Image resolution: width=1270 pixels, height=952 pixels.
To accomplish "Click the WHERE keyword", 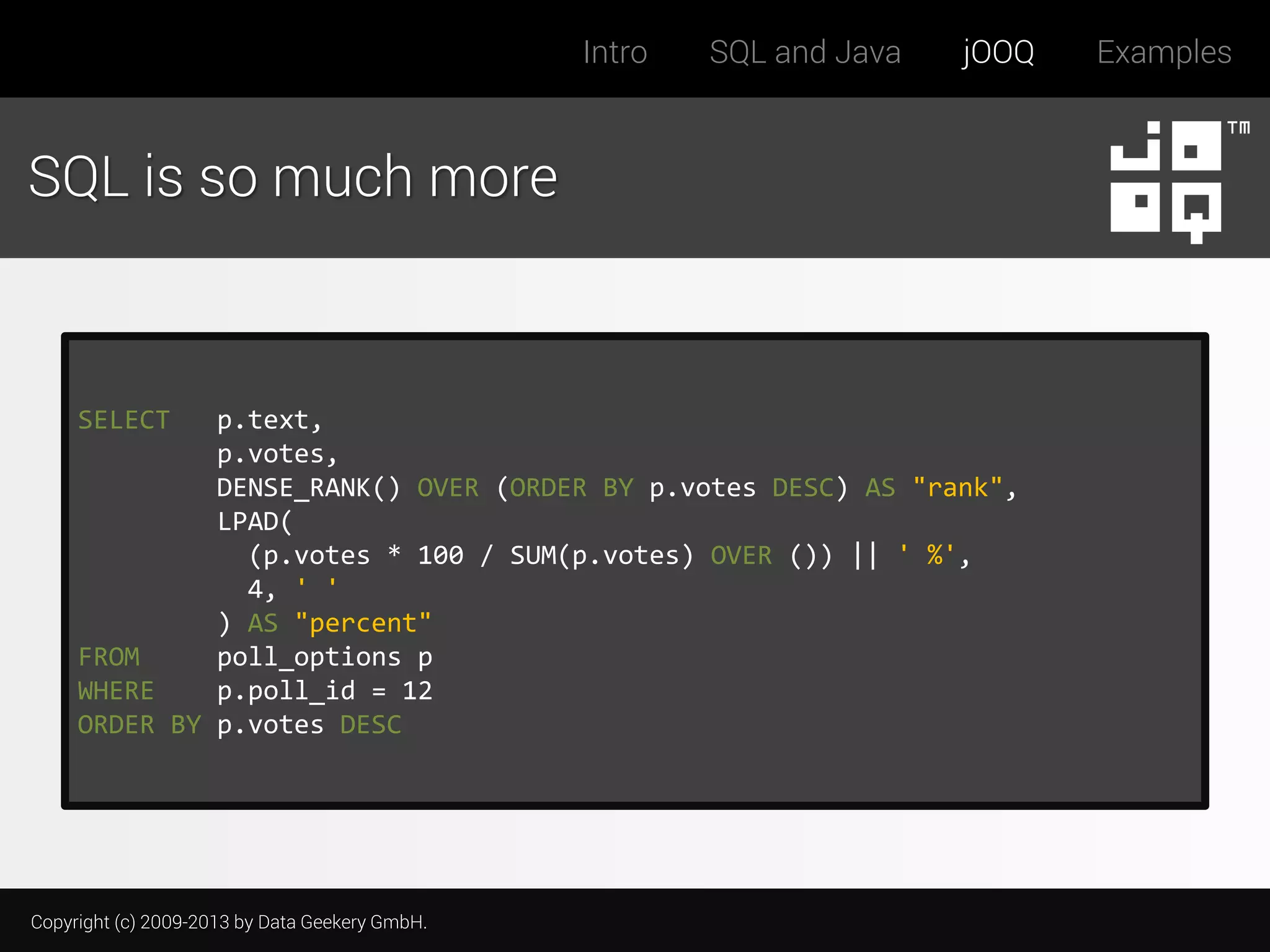I will [x=116, y=691].
